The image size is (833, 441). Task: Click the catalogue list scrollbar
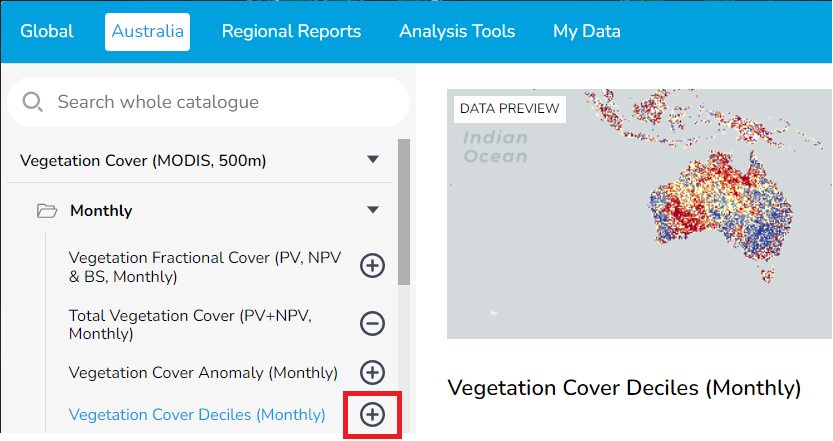[x=403, y=212]
